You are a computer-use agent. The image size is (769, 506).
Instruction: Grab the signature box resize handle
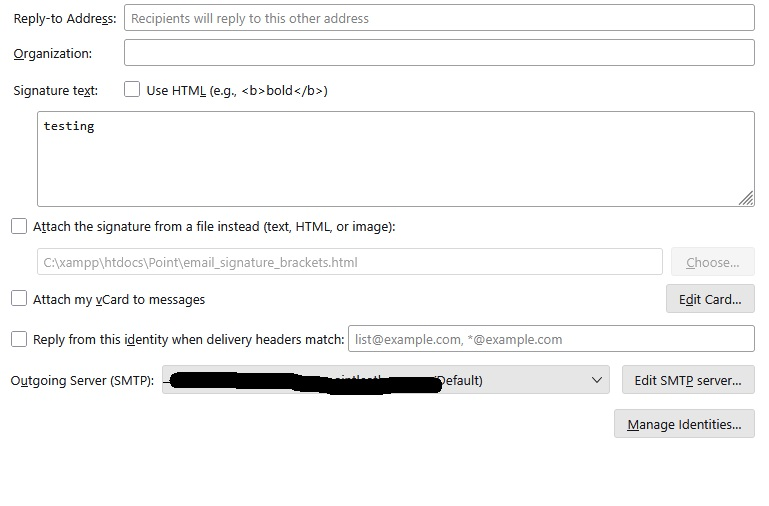pyautogui.click(x=746, y=198)
